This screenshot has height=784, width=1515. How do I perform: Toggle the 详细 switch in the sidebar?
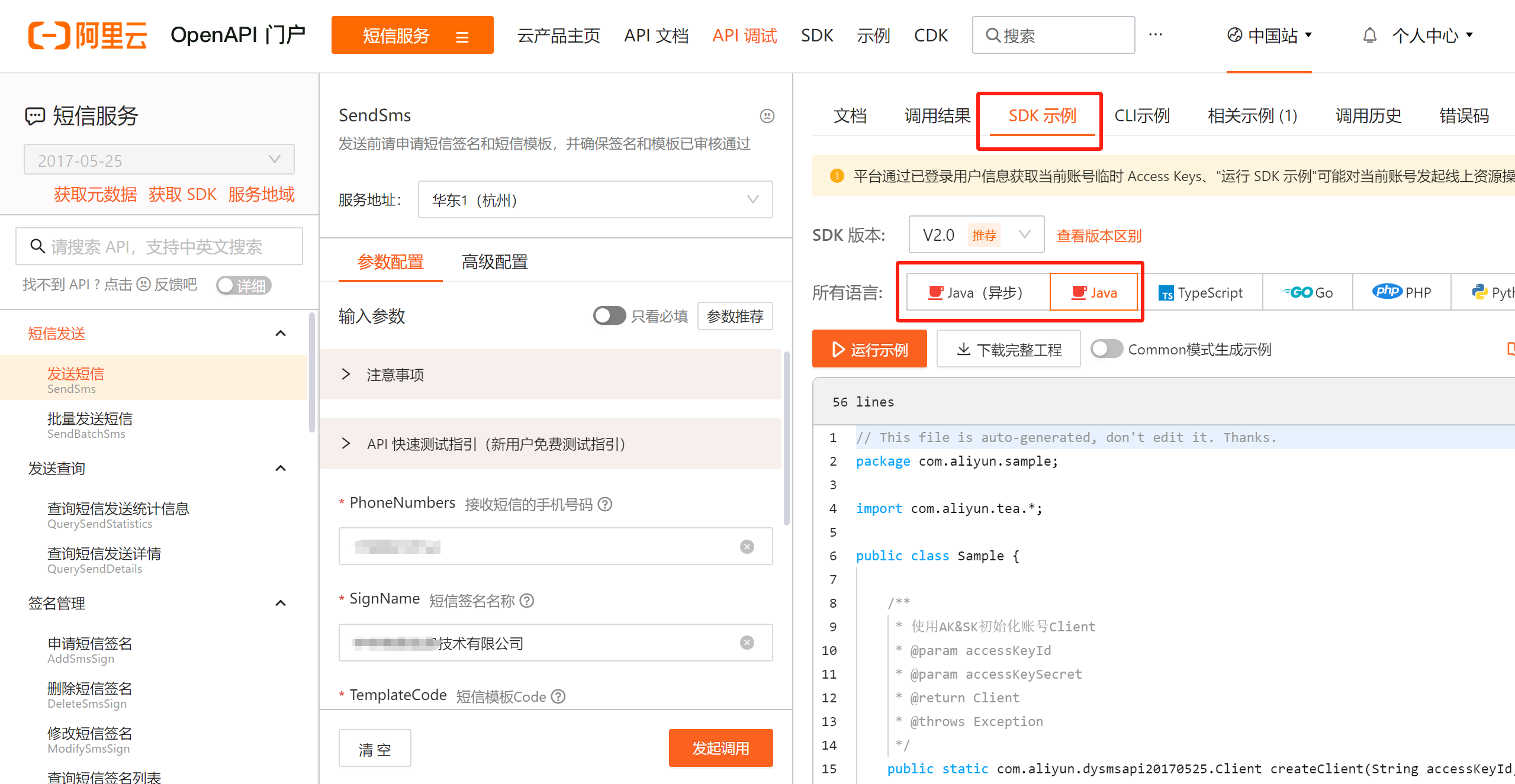click(243, 286)
